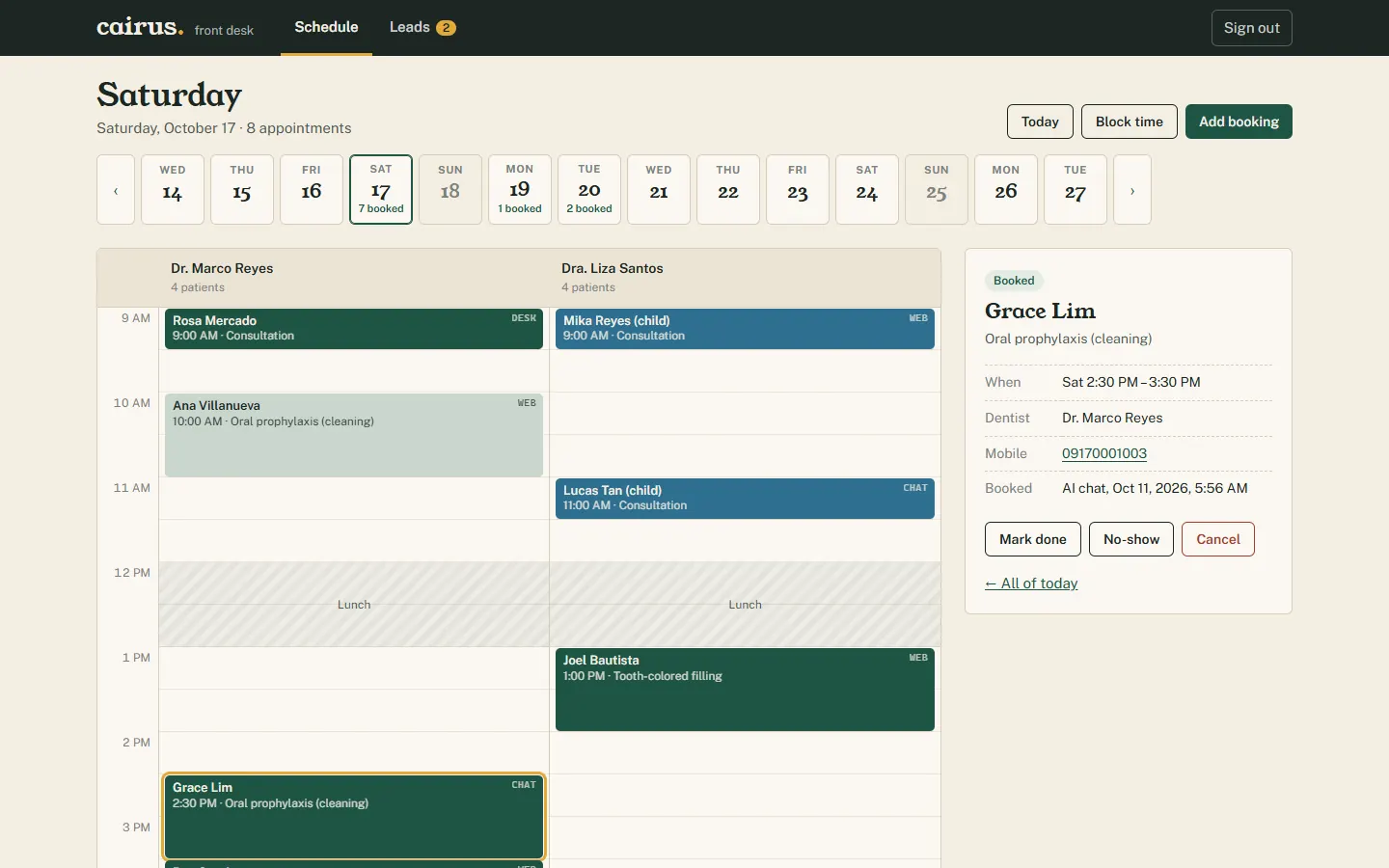Image resolution: width=1389 pixels, height=868 pixels.
Task: Open Ana Villanueva's 10:00 AM cleaning appointment
Action: [x=354, y=435]
